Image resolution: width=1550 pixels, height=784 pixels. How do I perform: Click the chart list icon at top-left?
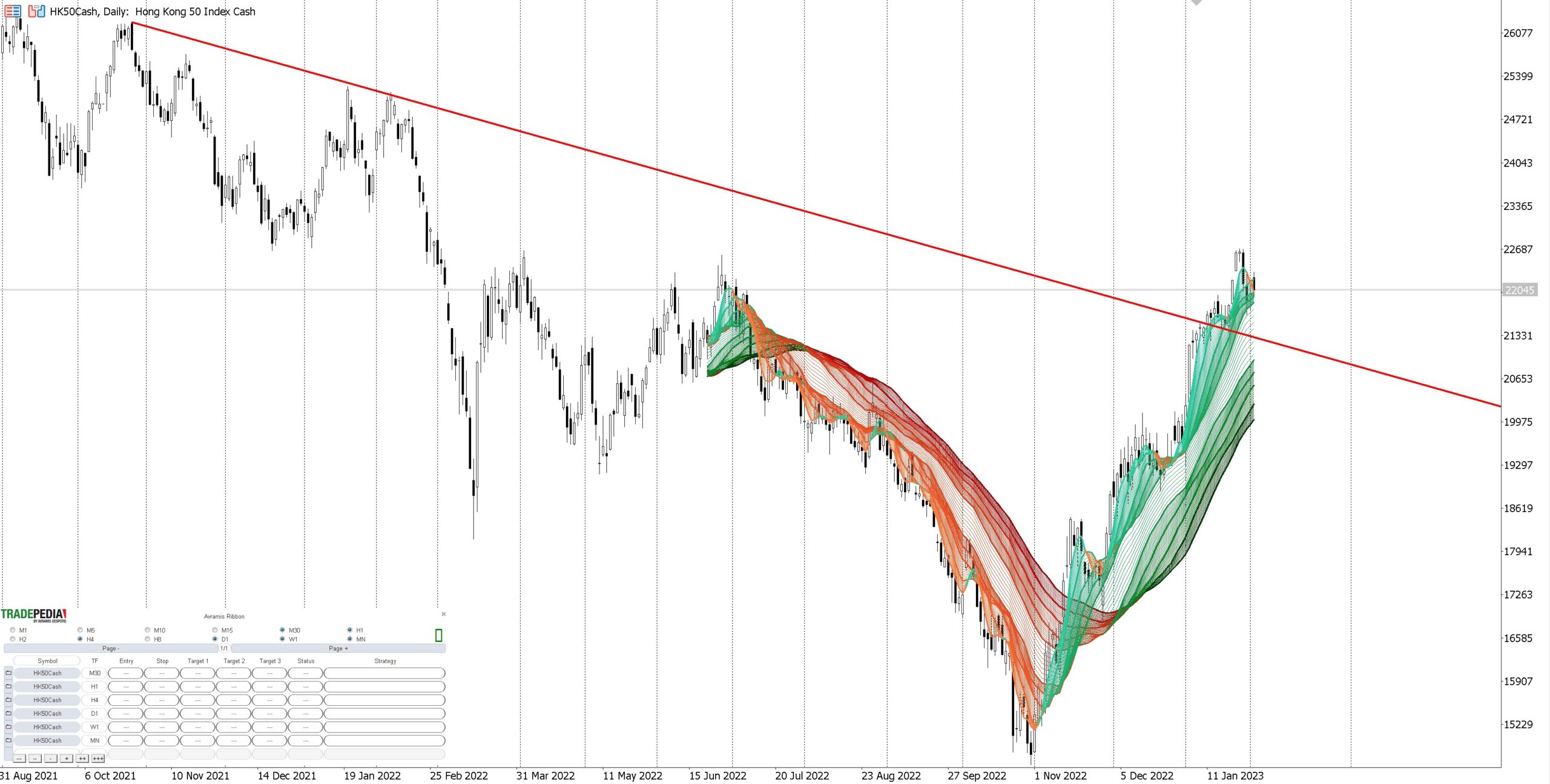click(13, 11)
